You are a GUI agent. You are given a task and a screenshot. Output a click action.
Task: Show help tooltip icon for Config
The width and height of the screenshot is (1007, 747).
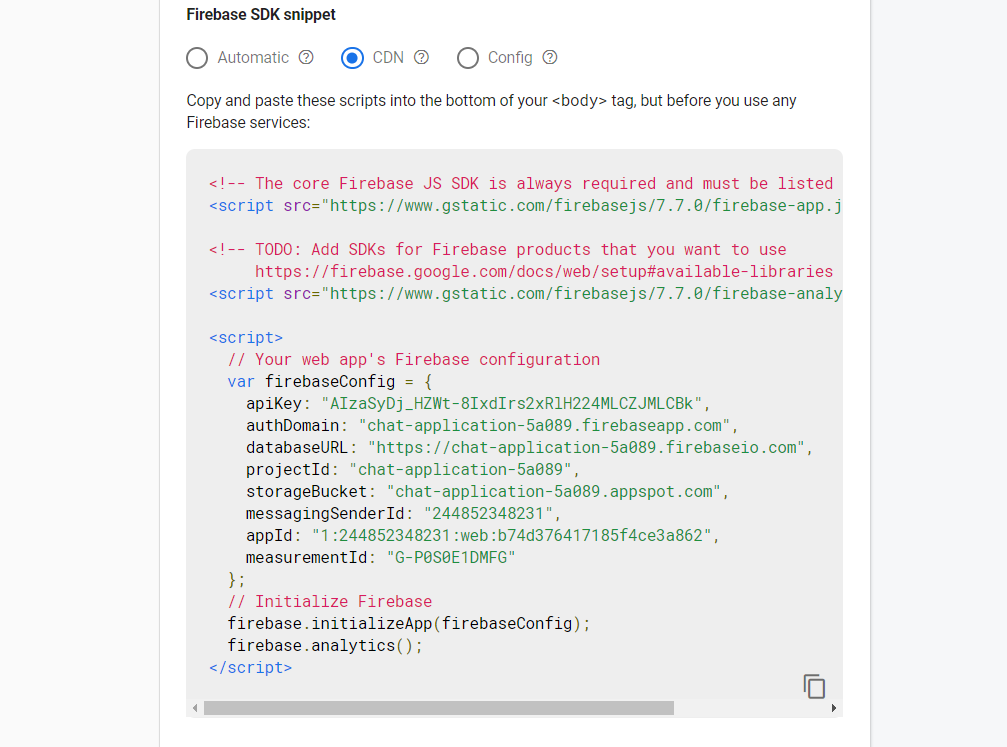[550, 58]
